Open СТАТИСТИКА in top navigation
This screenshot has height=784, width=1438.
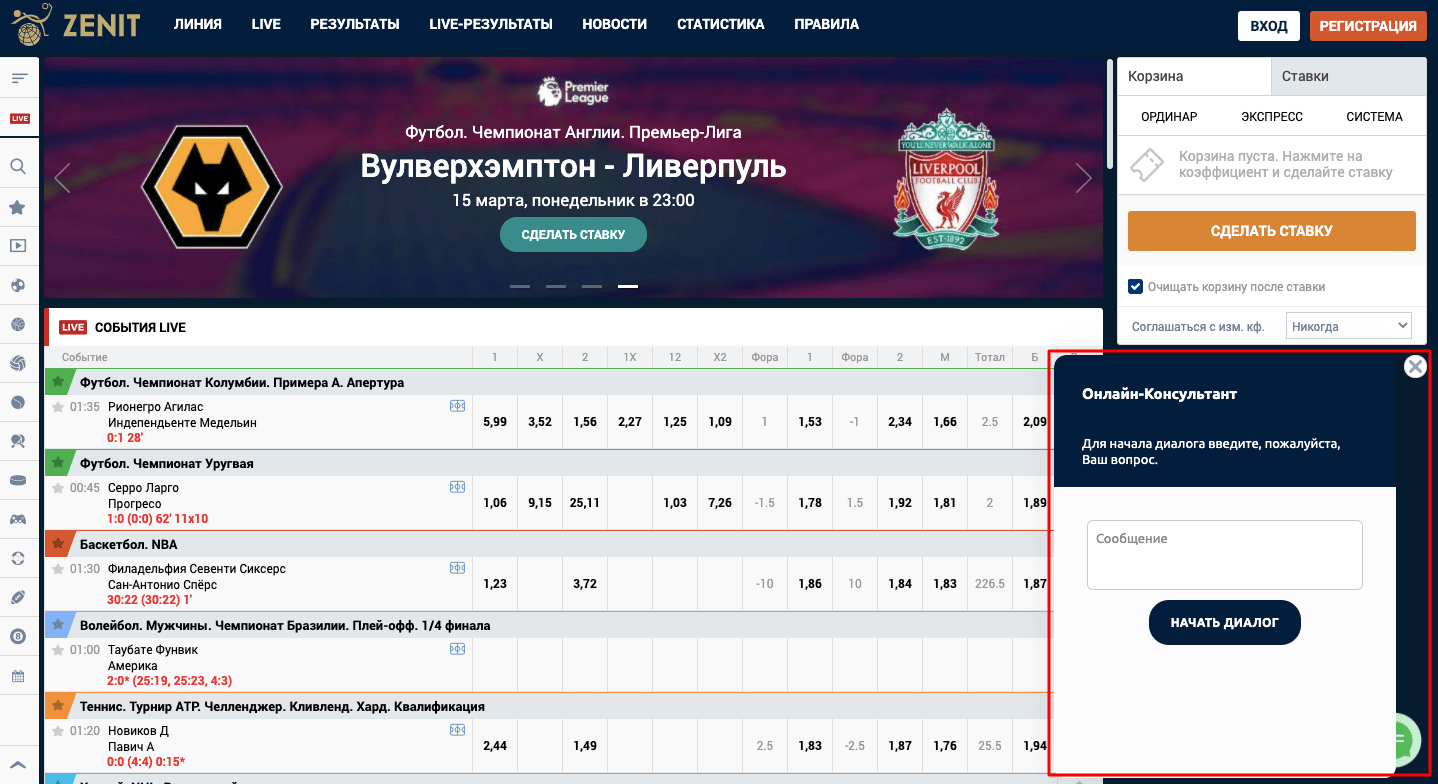point(721,25)
